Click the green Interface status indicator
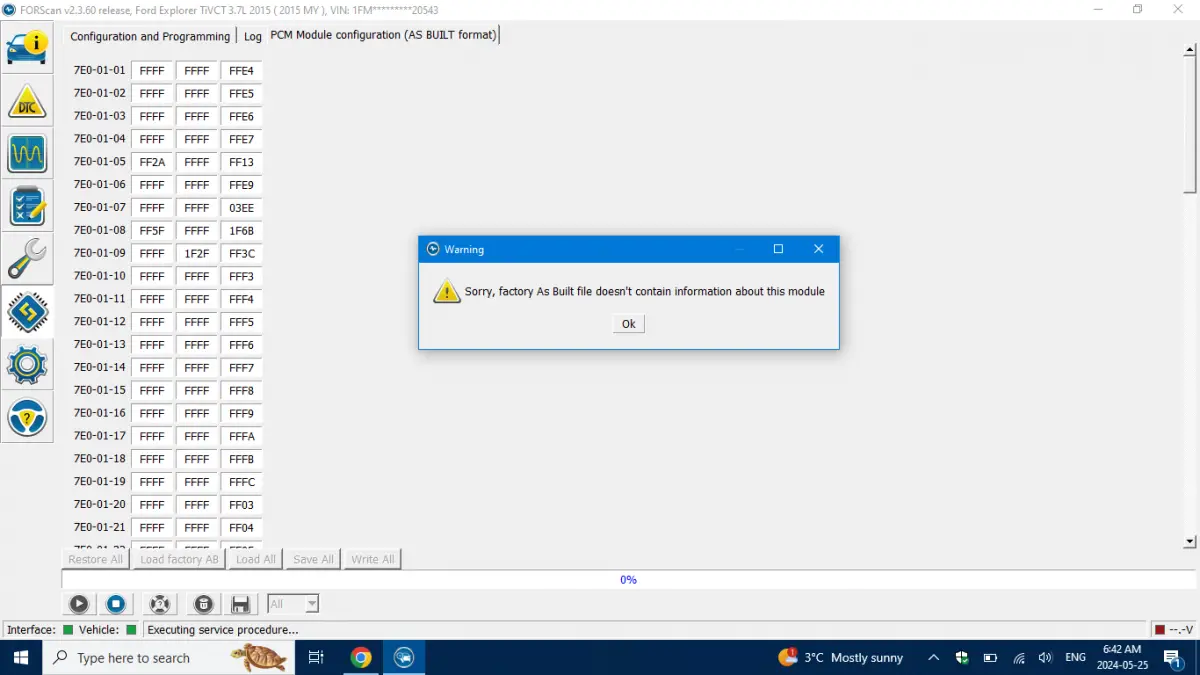This screenshot has height=675, width=1200. click(x=68, y=630)
